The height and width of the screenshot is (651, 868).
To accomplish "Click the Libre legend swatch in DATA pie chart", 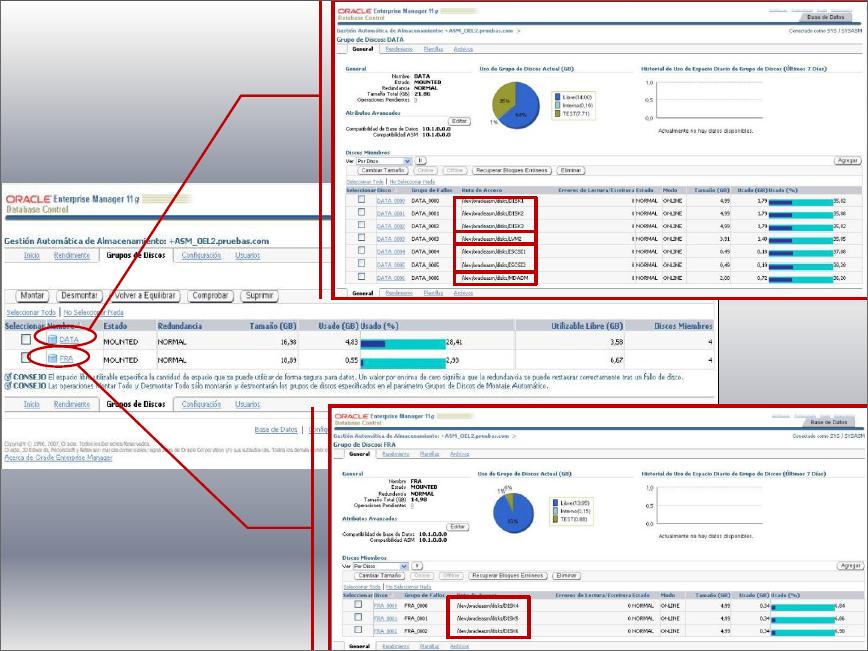I will click(x=557, y=97).
